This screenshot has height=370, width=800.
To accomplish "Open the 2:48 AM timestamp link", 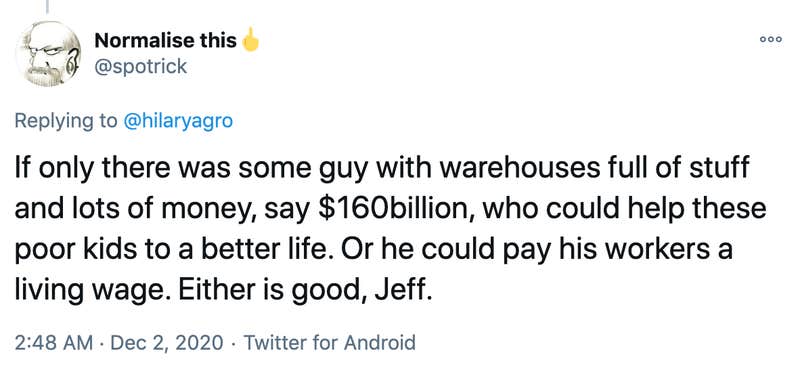I will coord(54,342).
